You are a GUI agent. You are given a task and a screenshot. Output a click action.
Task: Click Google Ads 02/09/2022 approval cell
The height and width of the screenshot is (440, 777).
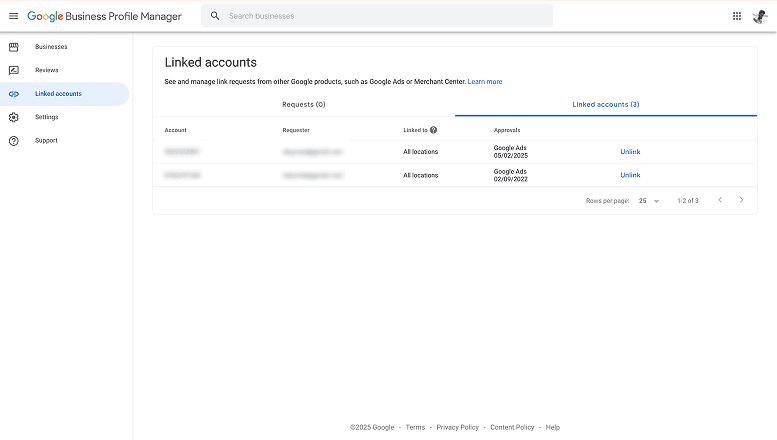510,175
